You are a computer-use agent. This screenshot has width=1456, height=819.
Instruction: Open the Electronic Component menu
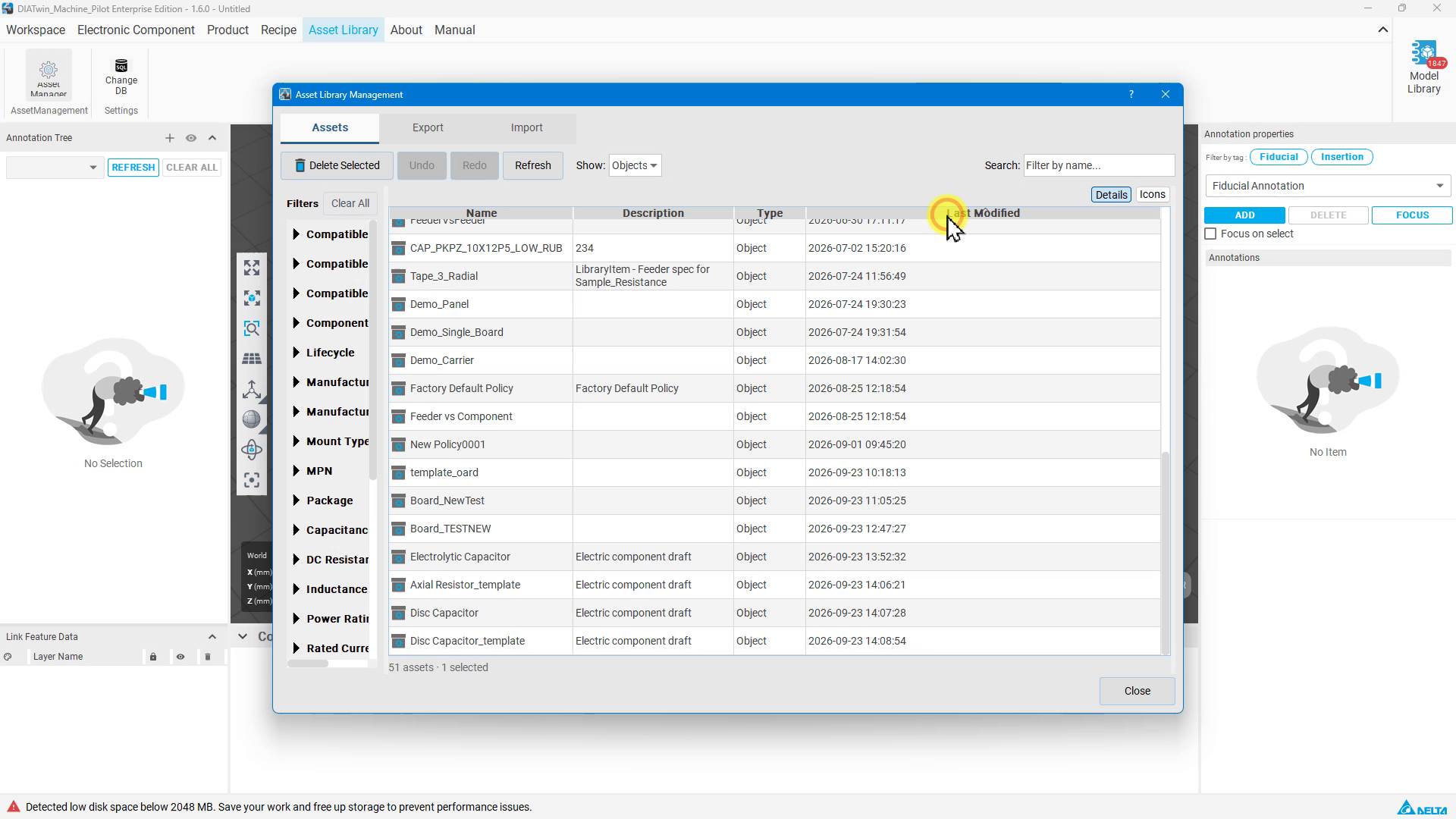(x=136, y=30)
